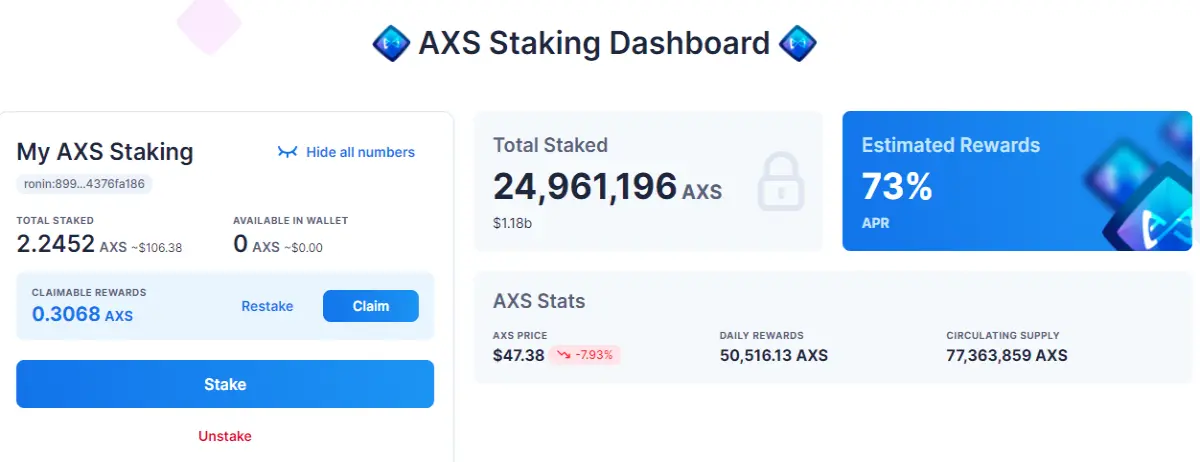1200x462 pixels.
Task: Select the red Unstake link
Action: [x=225, y=436]
